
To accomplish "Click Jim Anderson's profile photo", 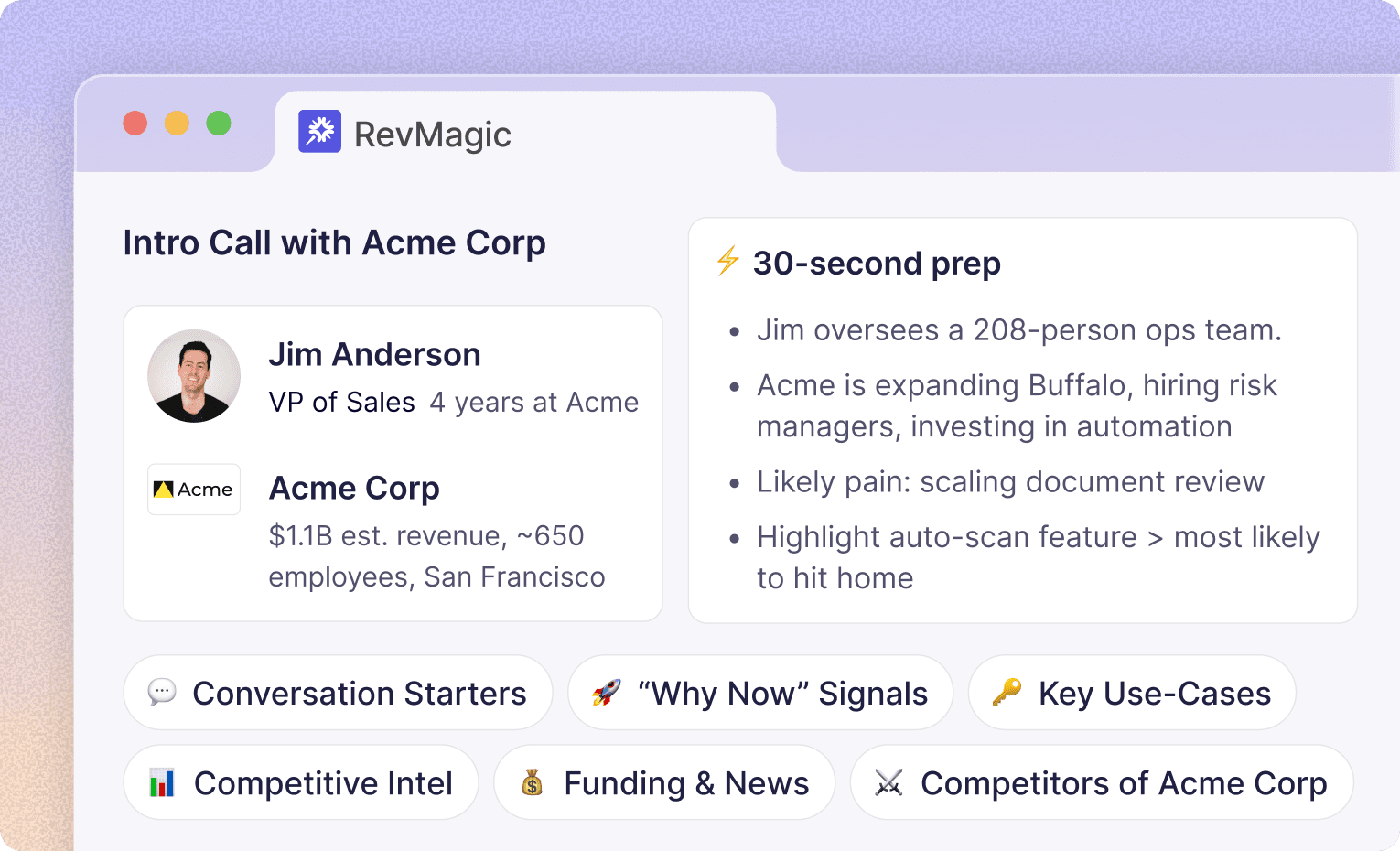I will pos(194,376).
